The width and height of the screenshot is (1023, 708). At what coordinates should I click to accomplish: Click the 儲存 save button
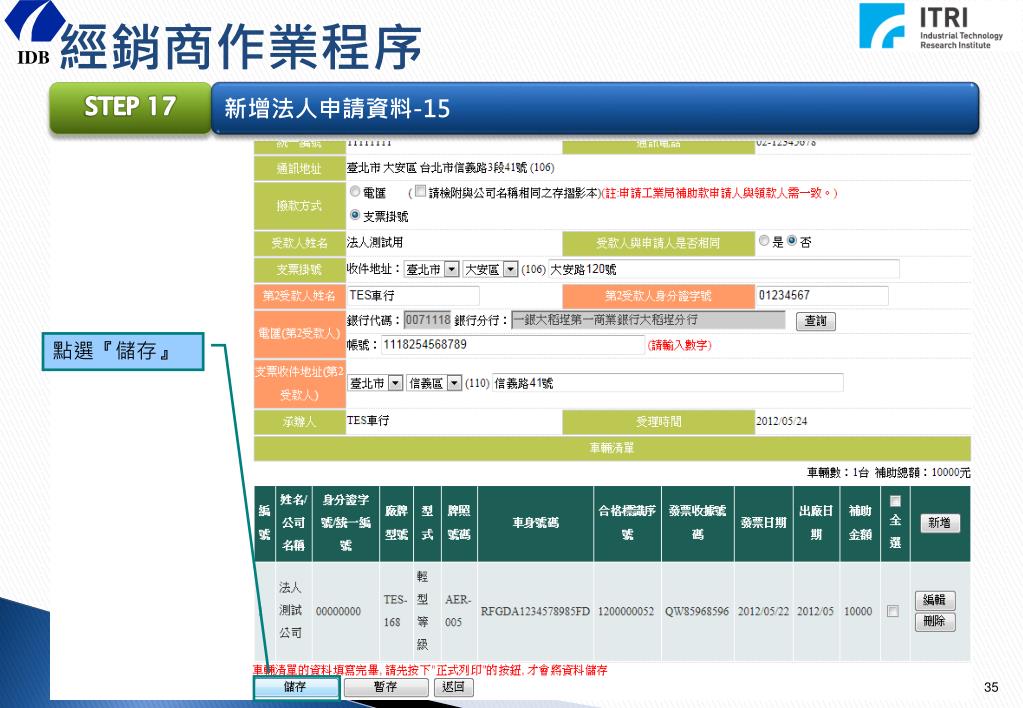pyautogui.click(x=296, y=687)
